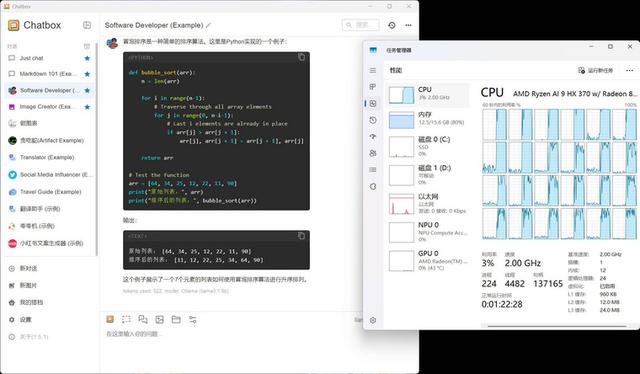Collapse the Chatbox sidebar panel icon
This screenshot has height=374, width=640.
click(87, 25)
